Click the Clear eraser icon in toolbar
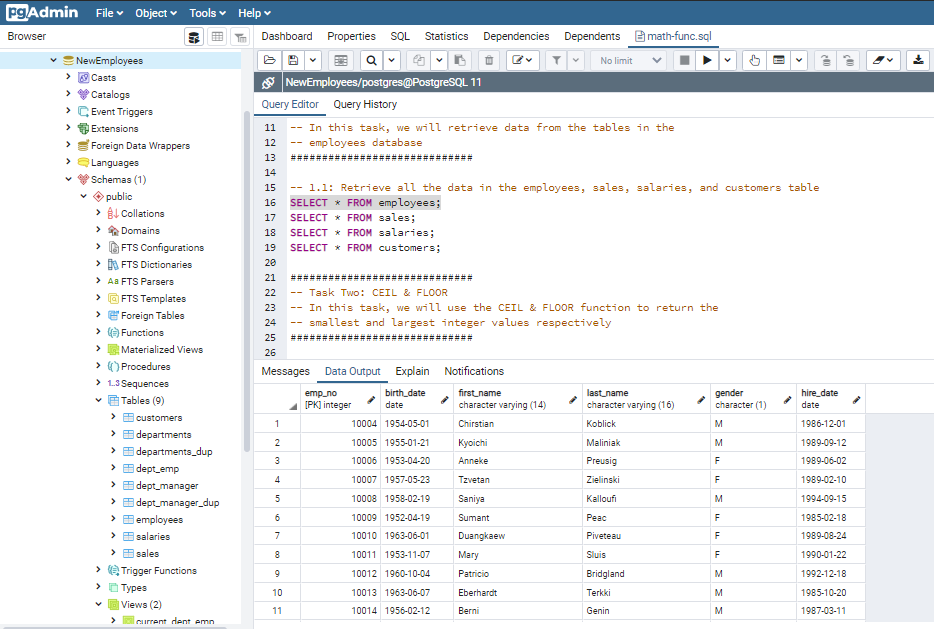Image resolution: width=934 pixels, height=629 pixels. click(878, 60)
